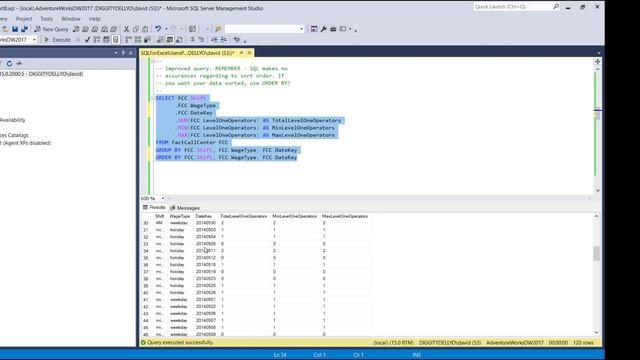Click the Save All icon
Image resolution: width=640 pixels, height=360 pixels.
click(24, 29)
